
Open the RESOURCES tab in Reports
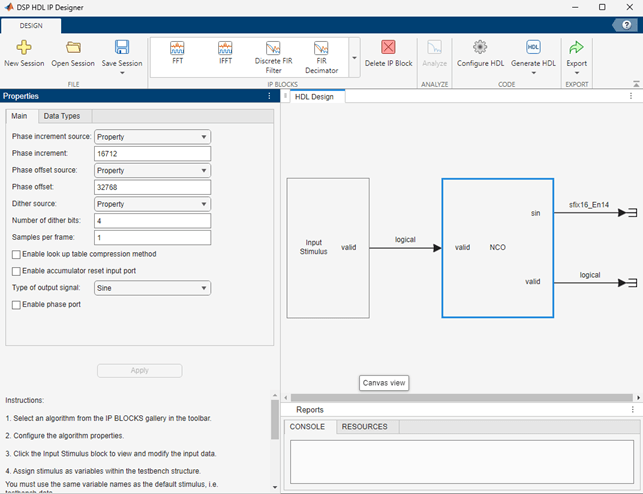pyautogui.click(x=364, y=427)
